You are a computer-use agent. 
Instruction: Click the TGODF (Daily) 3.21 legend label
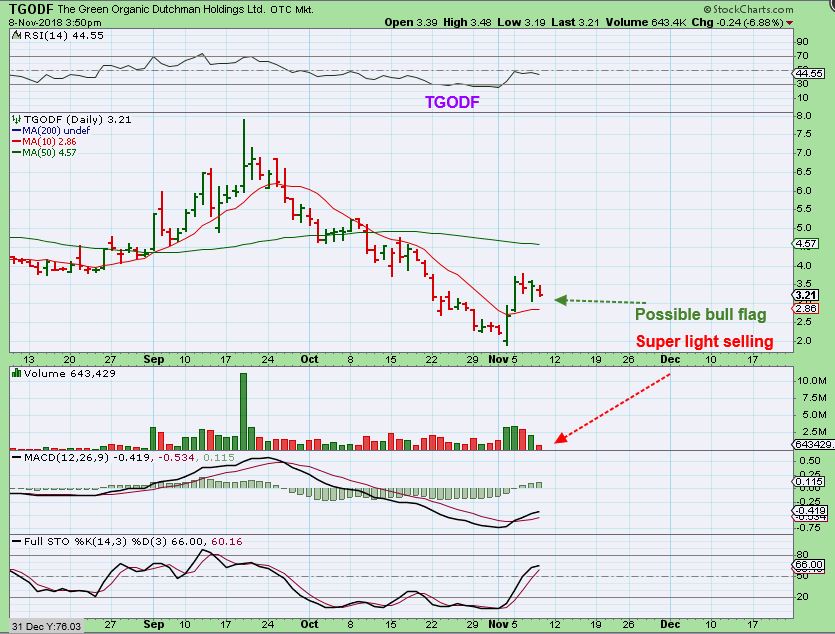click(77, 119)
